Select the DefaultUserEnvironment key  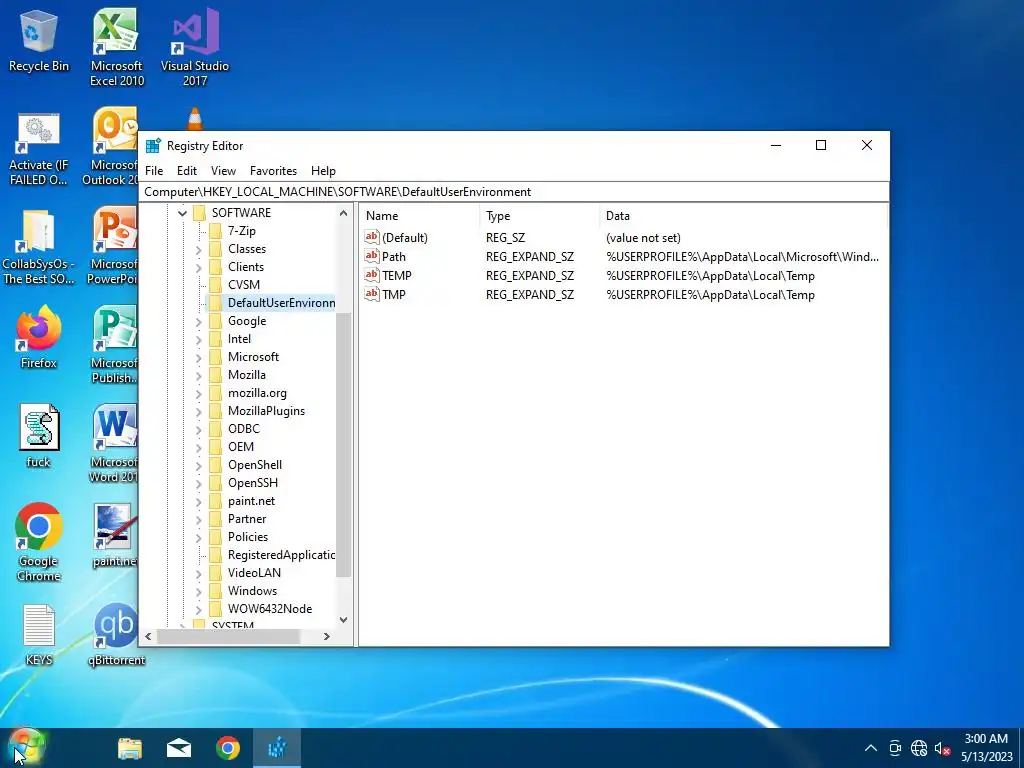281,303
